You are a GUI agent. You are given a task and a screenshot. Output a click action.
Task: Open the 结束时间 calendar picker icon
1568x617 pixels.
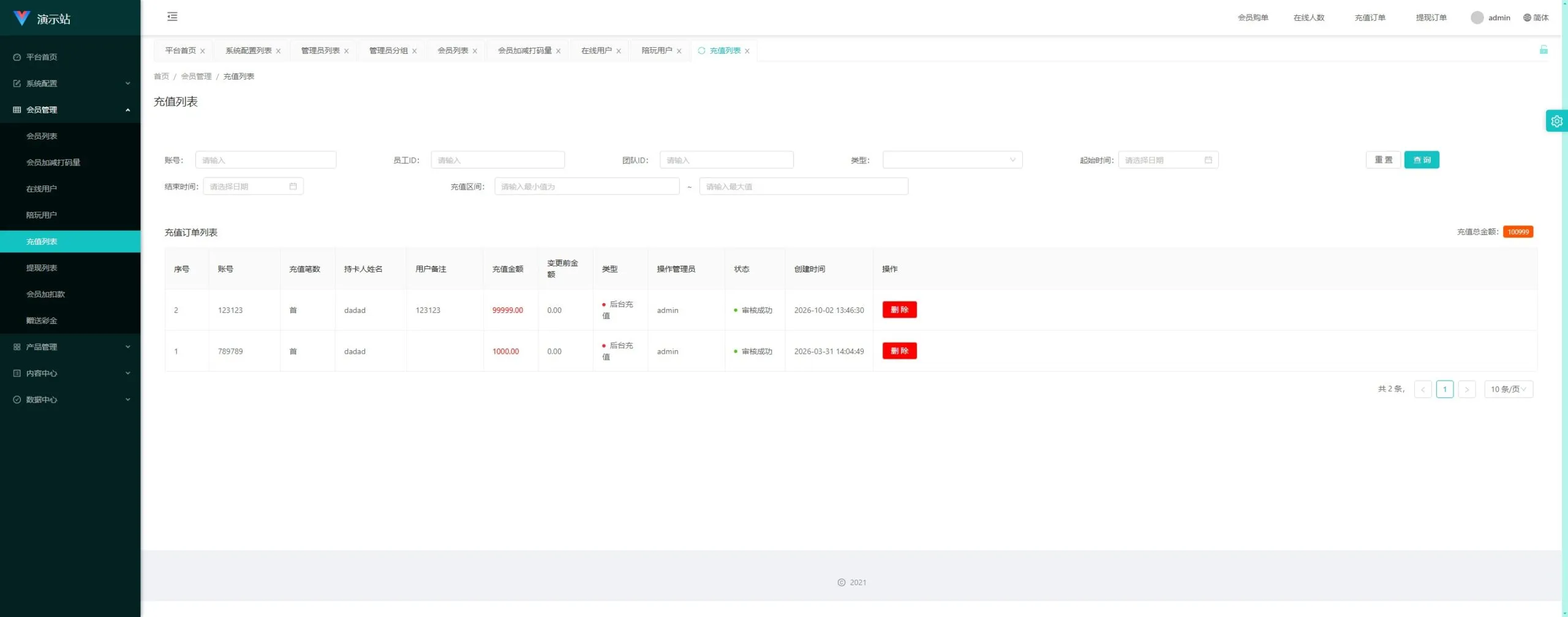tap(293, 187)
